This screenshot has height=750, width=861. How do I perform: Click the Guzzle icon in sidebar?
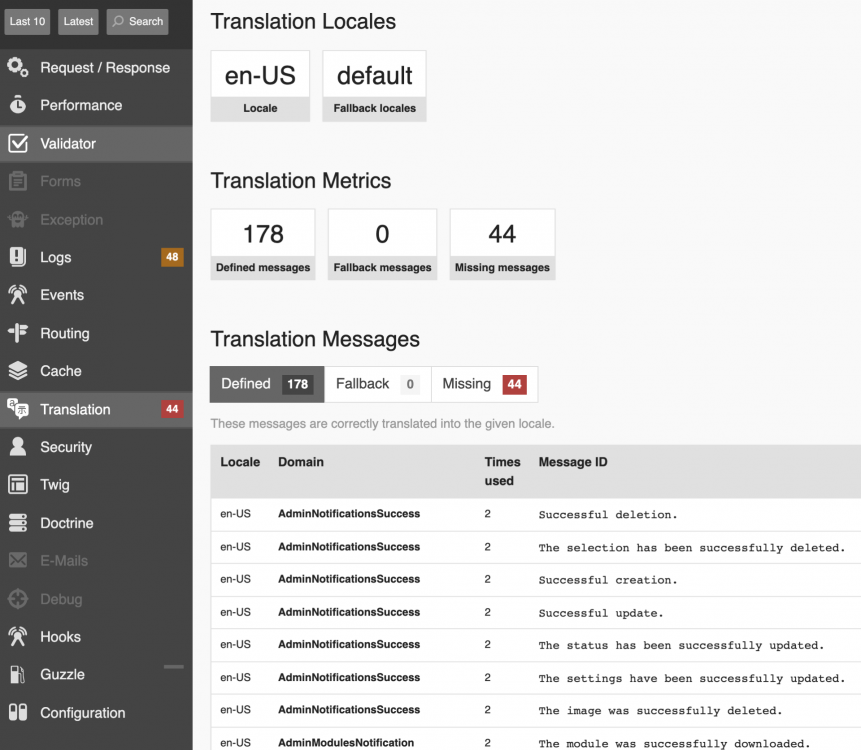tap(18, 674)
